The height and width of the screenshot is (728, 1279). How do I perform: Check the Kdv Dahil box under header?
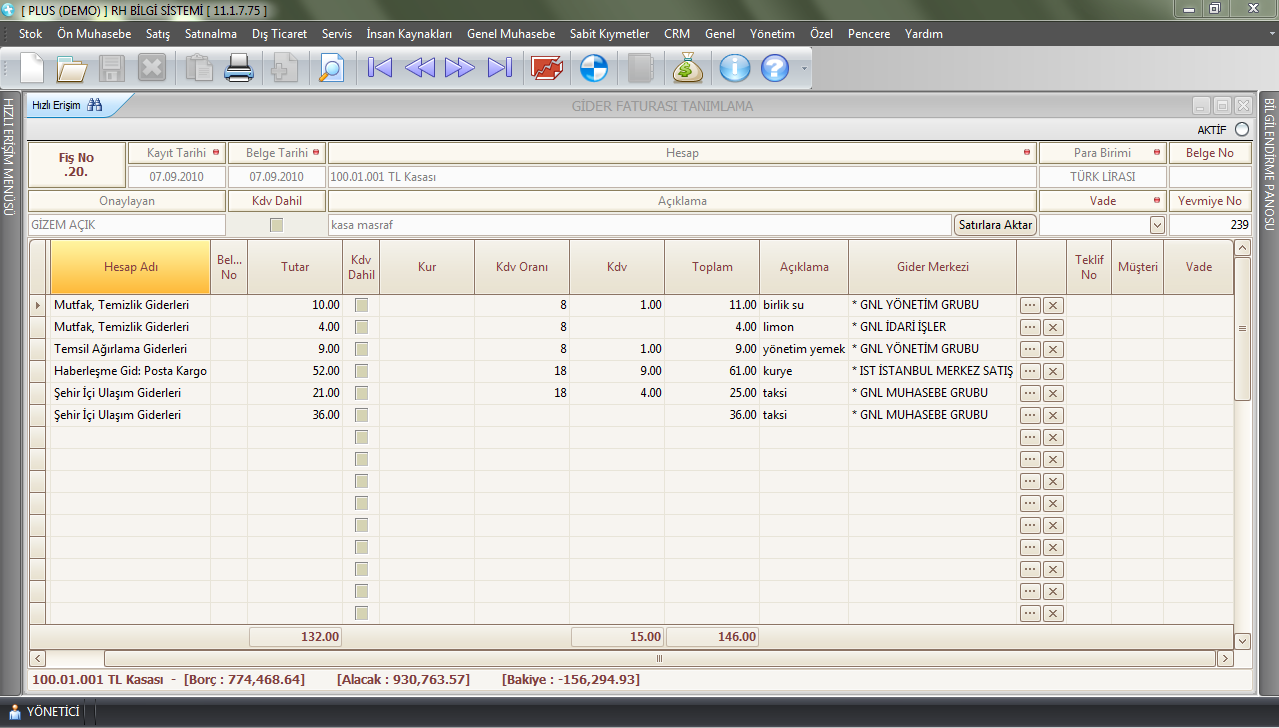(x=277, y=225)
